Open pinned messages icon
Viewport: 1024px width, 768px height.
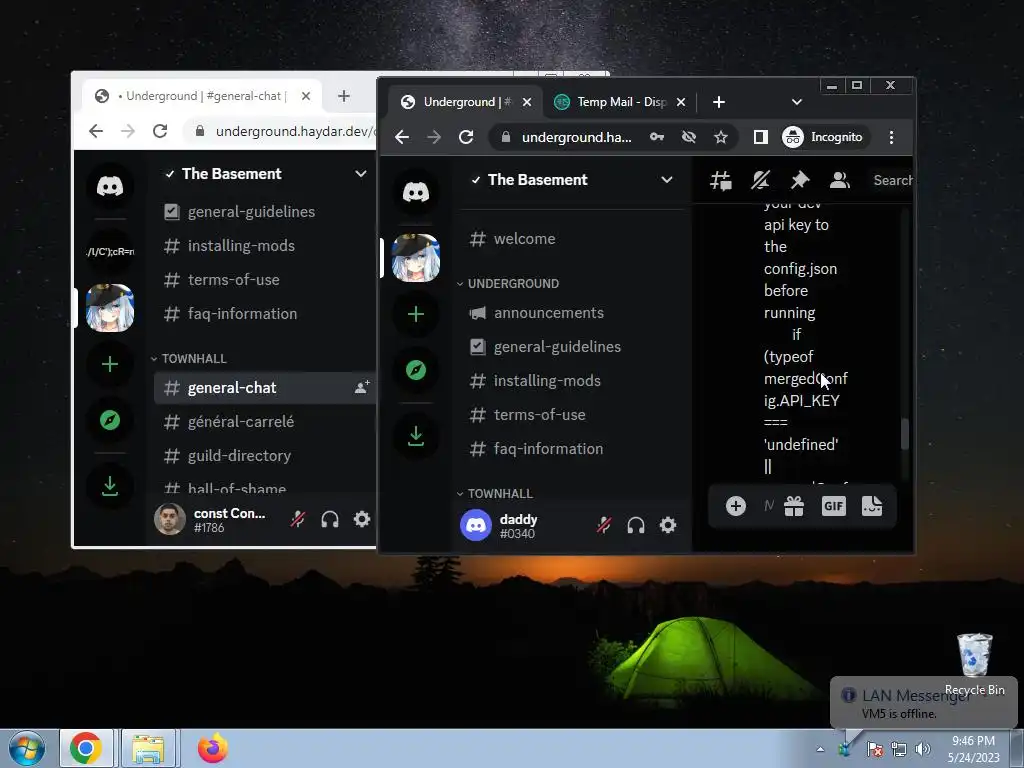(800, 180)
